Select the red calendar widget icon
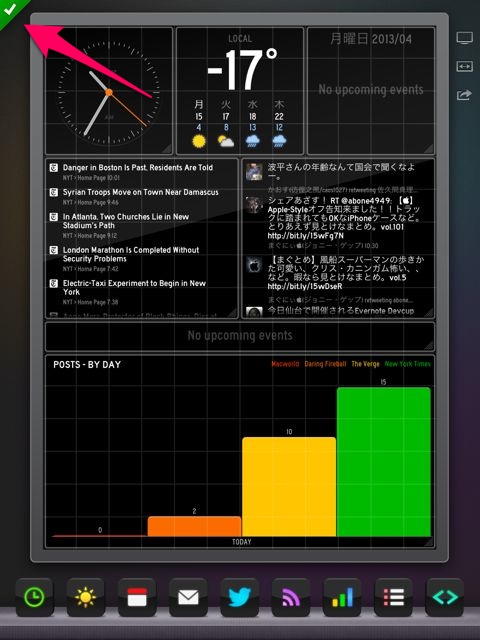 [x=137, y=597]
